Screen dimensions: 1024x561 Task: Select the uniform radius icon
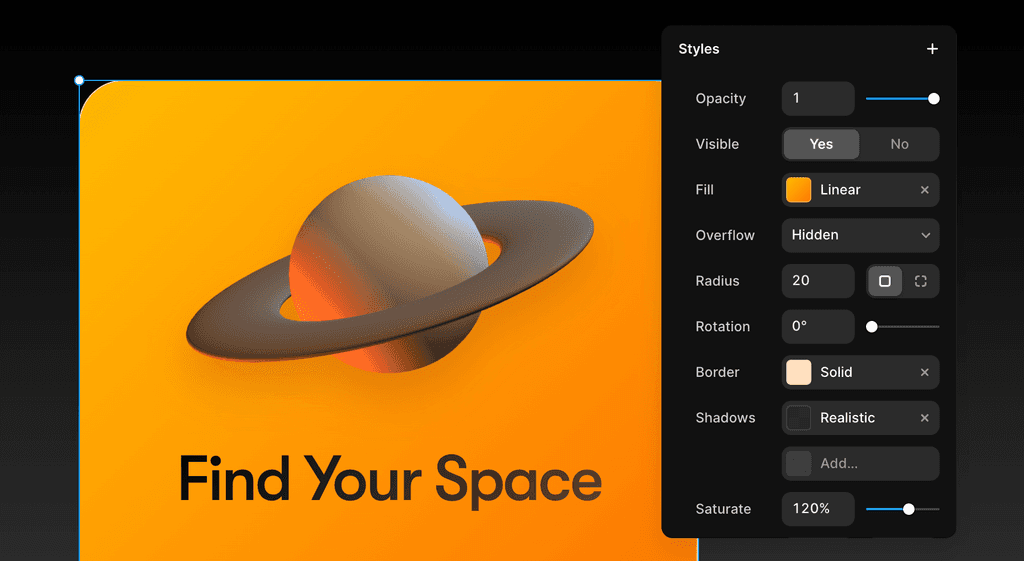885,281
